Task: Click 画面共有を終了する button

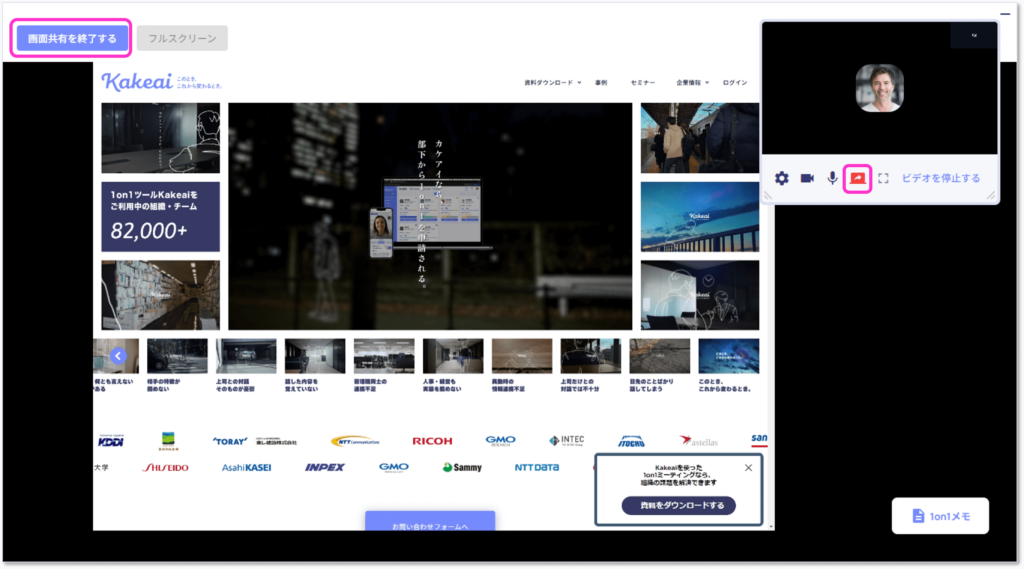Action: coord(72,39)
